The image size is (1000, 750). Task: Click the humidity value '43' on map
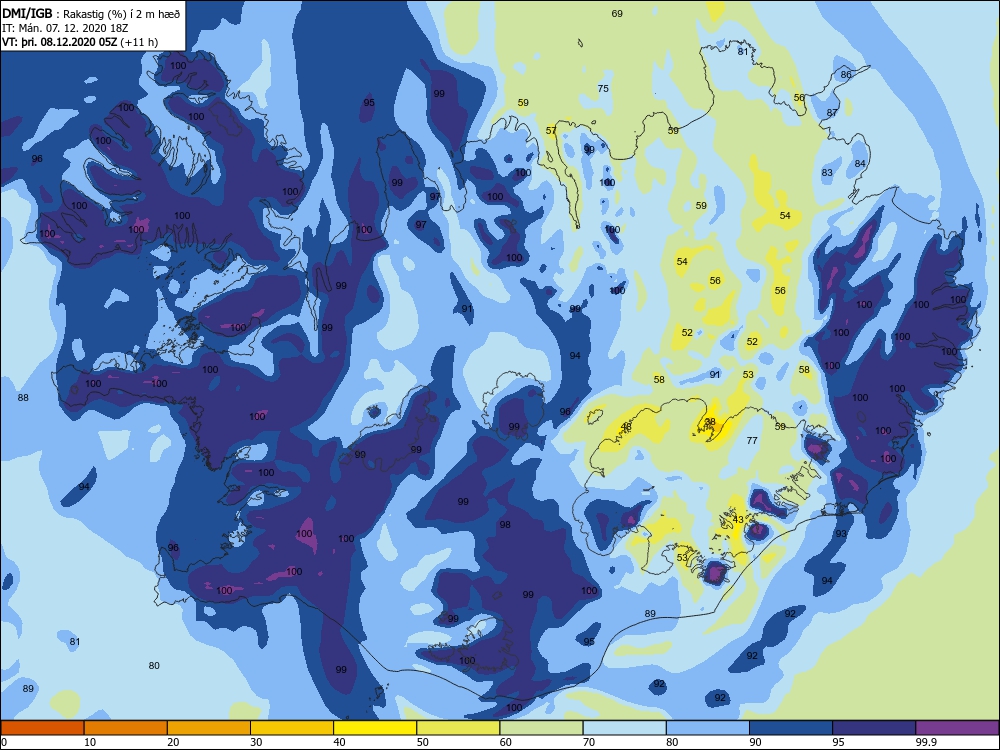point(738,519)
